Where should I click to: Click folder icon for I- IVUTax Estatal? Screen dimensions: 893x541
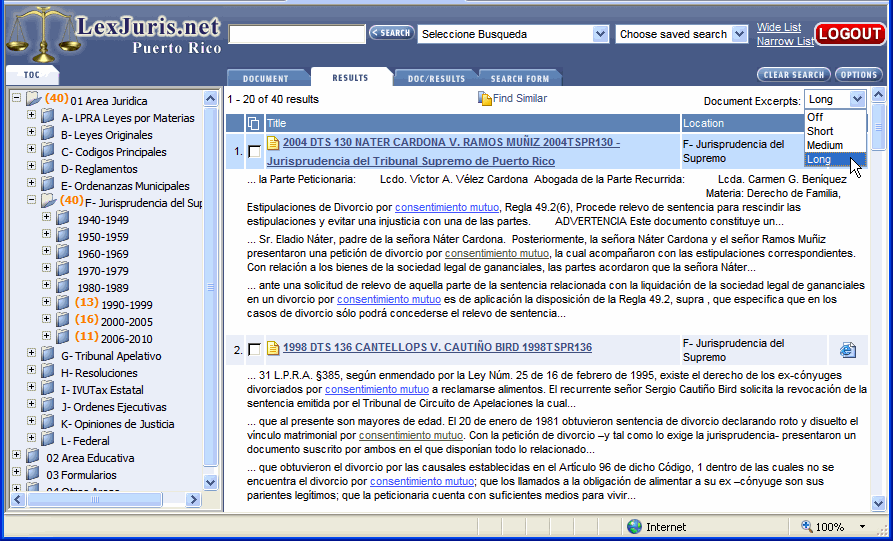[48, 389]
